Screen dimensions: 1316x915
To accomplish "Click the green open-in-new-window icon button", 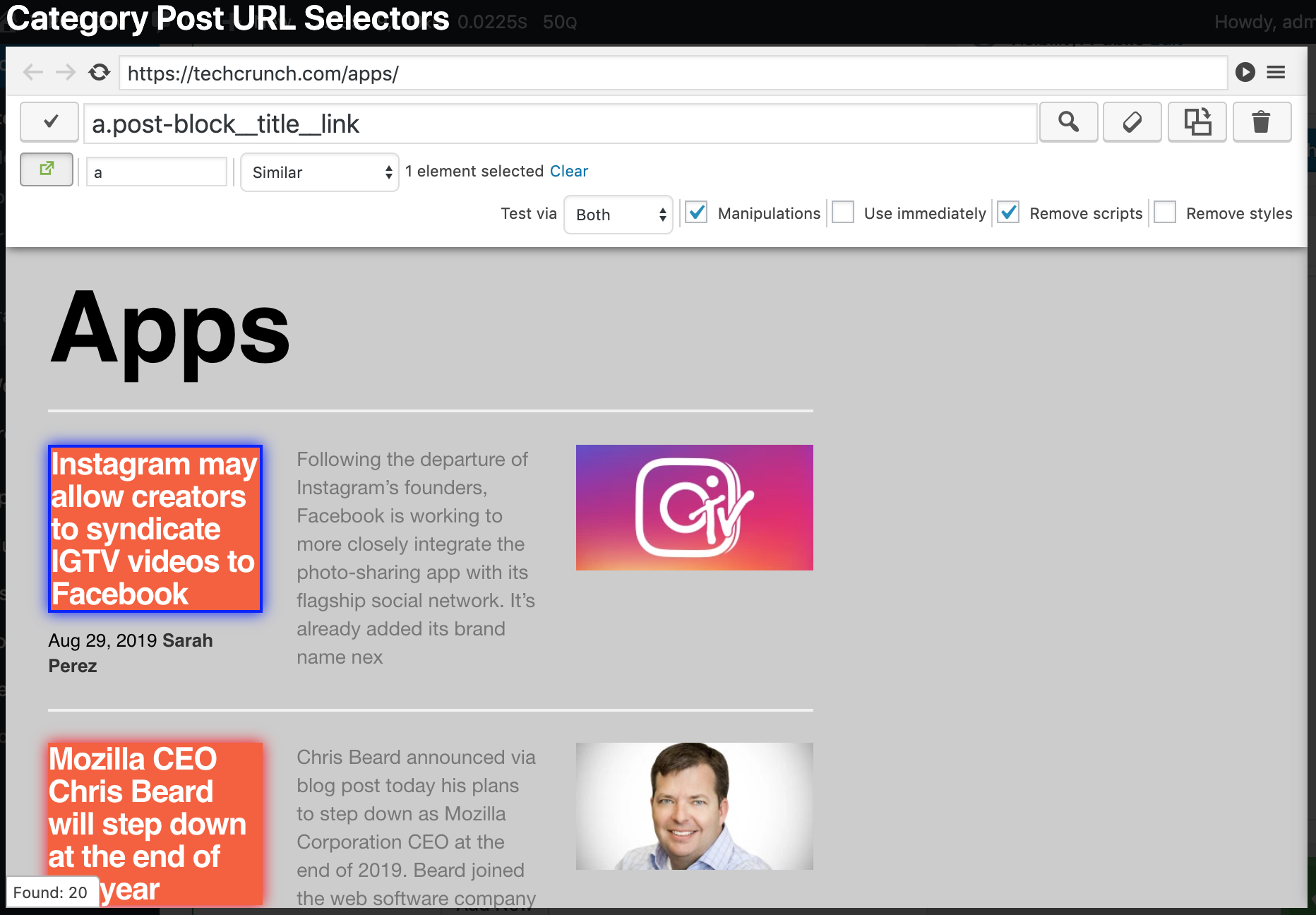I will [47, 169].
